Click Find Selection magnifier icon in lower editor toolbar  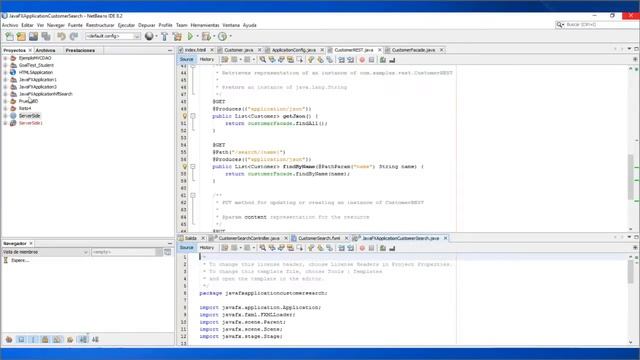tap(262, 248)
